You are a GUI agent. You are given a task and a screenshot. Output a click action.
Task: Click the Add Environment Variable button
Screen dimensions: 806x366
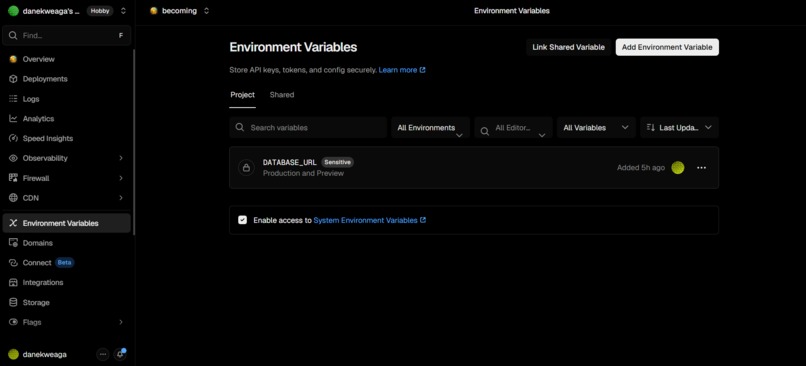[667, 47]
